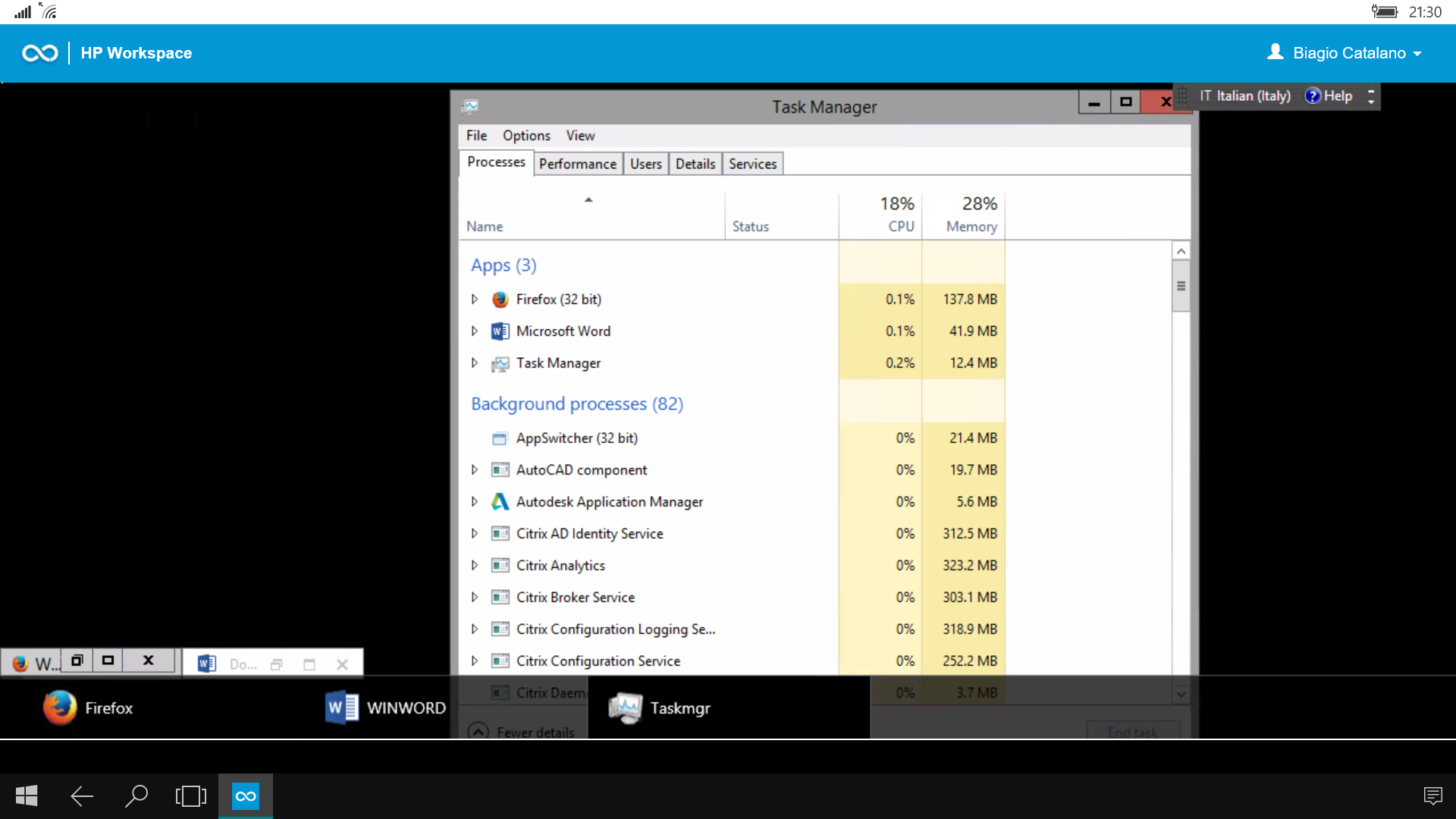
Task: Expand the Citrix Configuration Service row
Action: coord(475,661)
